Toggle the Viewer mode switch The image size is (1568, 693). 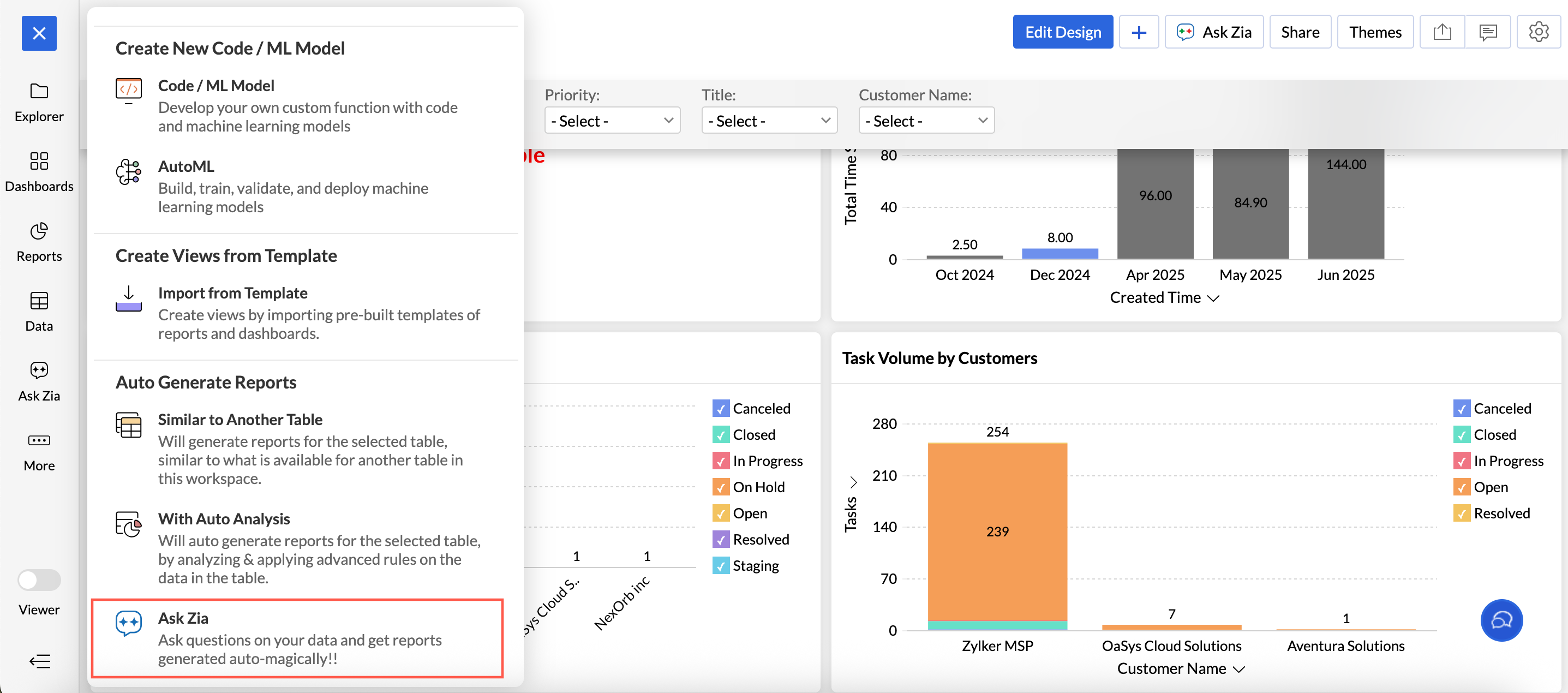[39, 580]
